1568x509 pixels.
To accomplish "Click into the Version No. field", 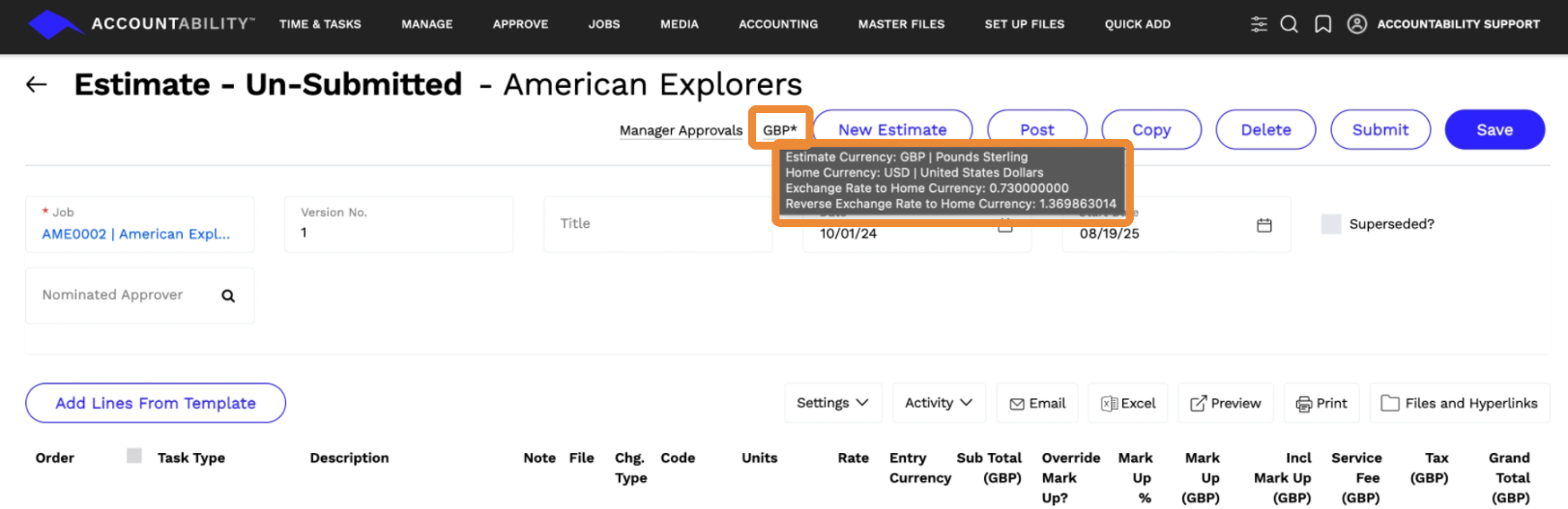I will pyautogui.click(x=397, y=233).
